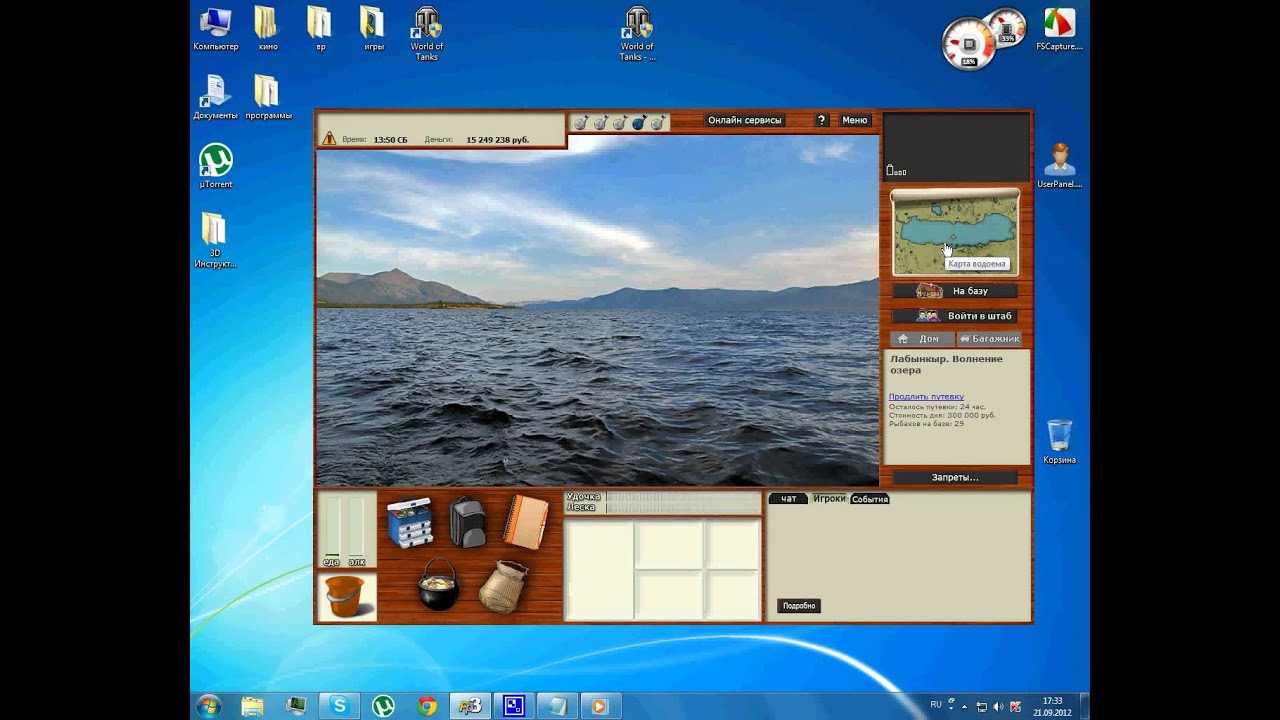Open Google Chrome from the taskbar
1280x720 pixels.
[x=427, y=706]
